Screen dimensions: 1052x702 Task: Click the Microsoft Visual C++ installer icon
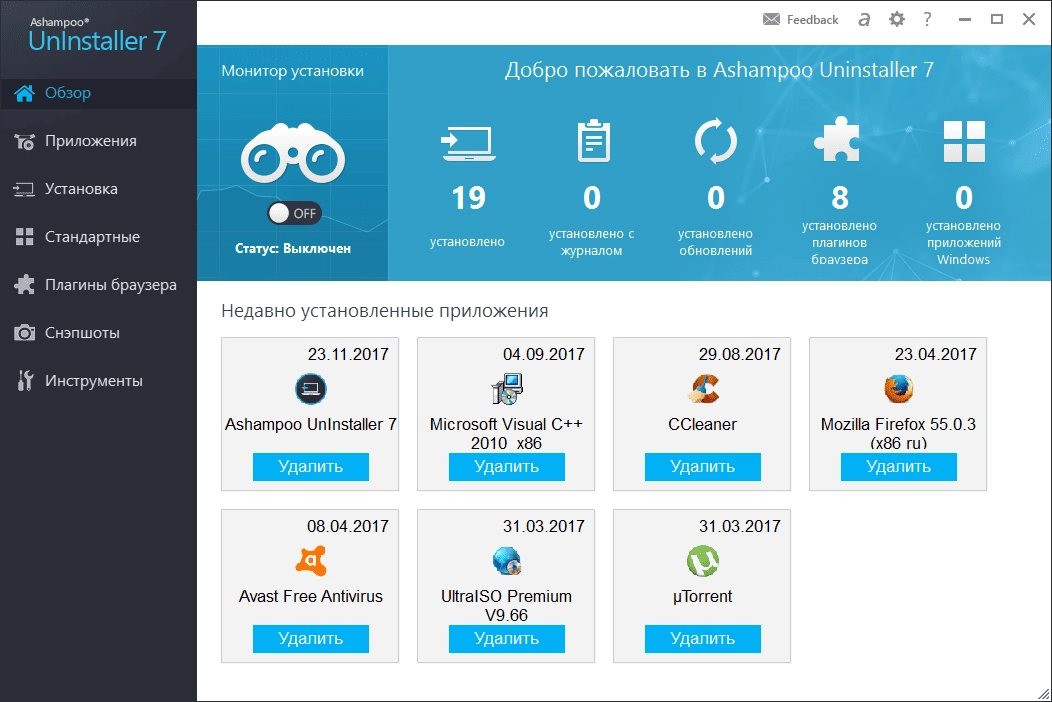point(507,389)
